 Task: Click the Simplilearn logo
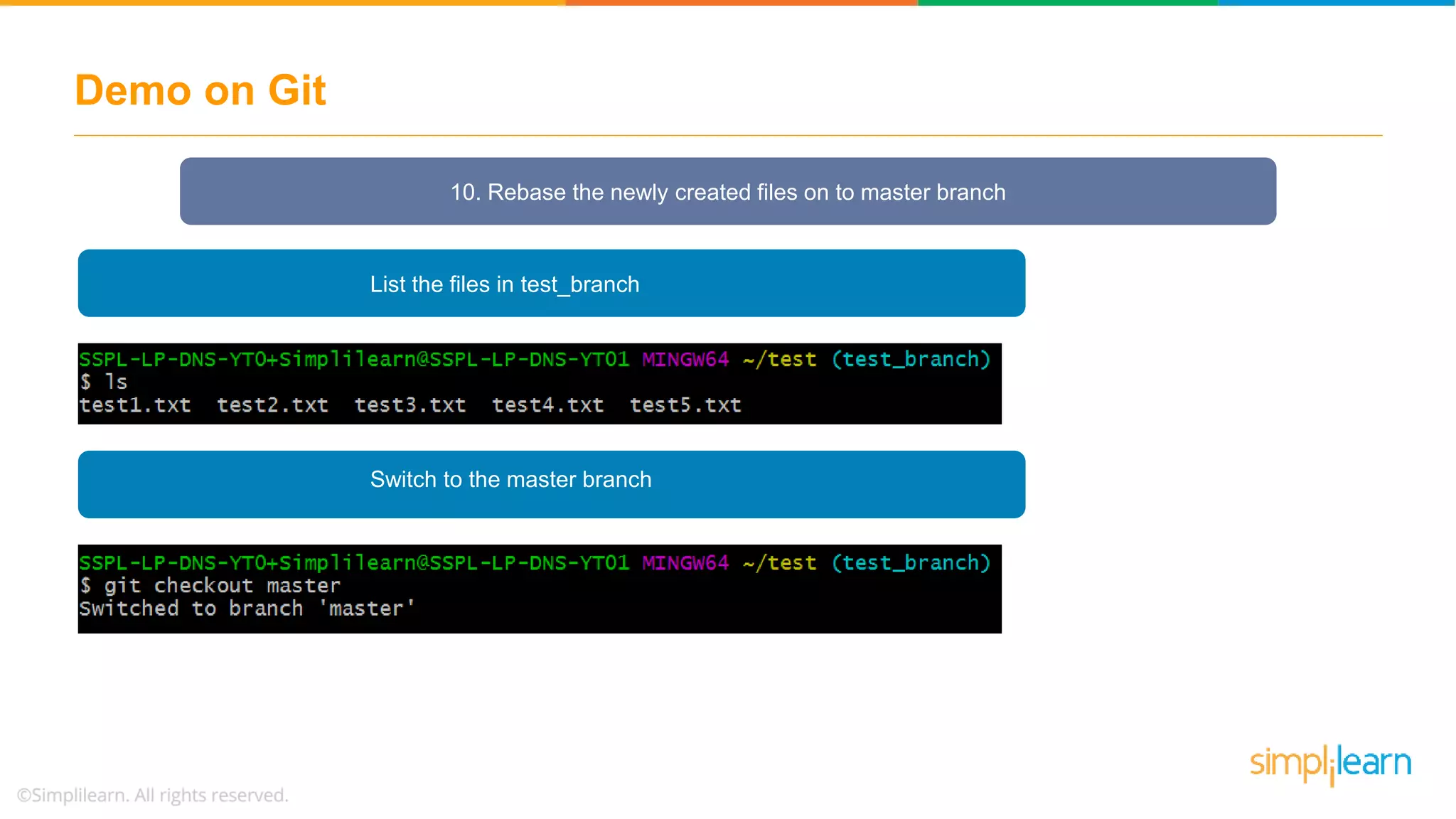coord(1331,764)
